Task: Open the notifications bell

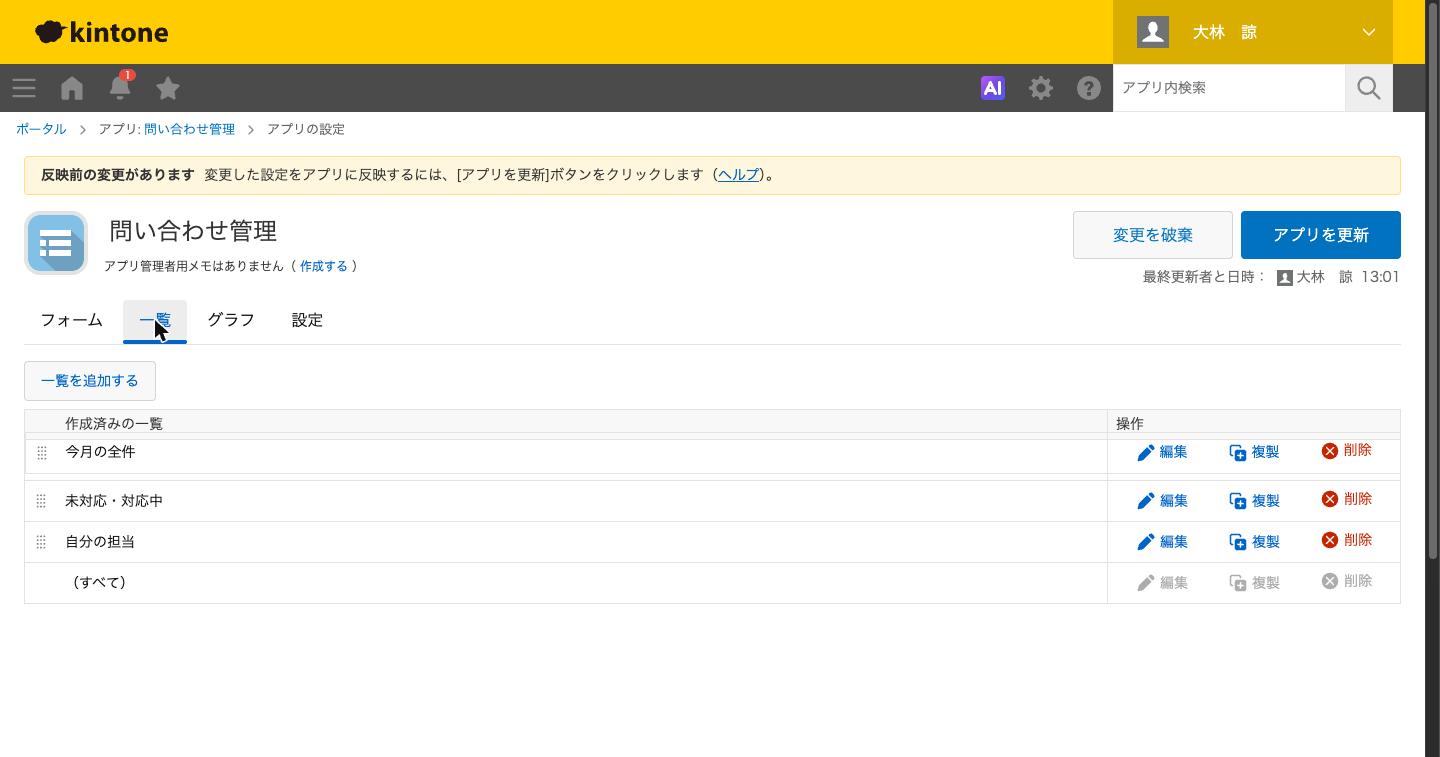Action: 120,87
